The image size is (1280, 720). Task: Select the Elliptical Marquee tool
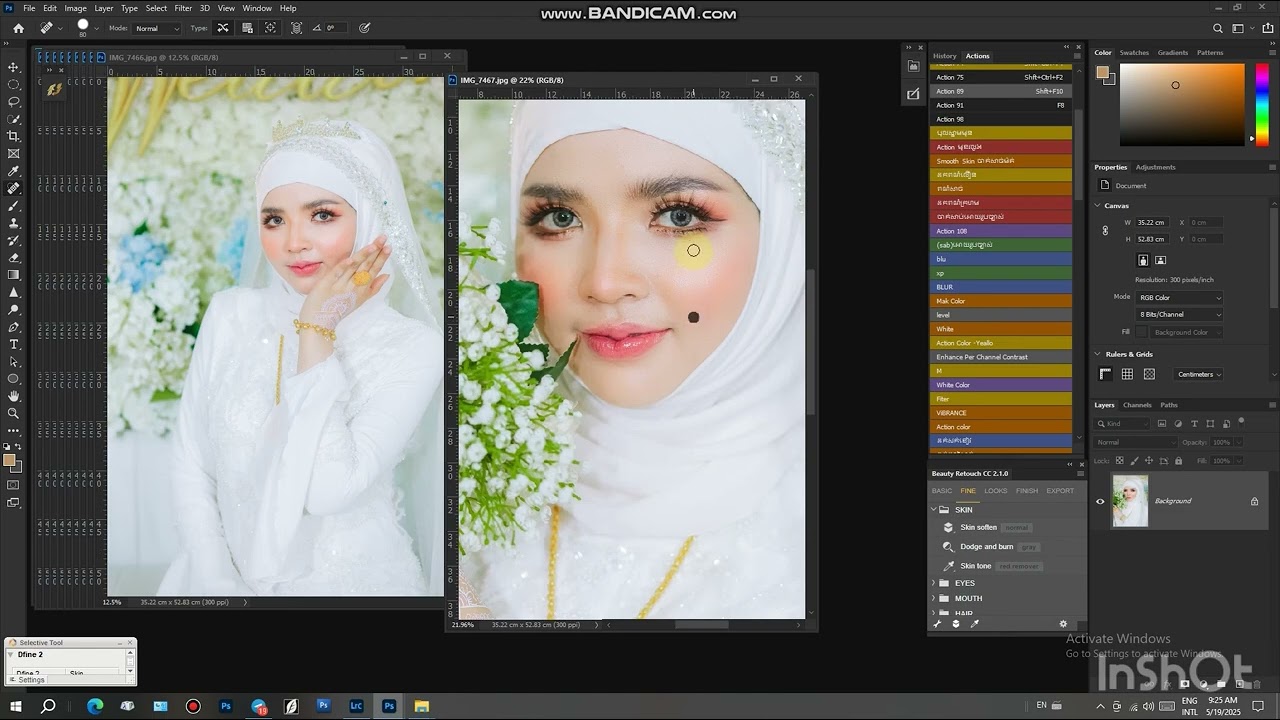[13, 84]
